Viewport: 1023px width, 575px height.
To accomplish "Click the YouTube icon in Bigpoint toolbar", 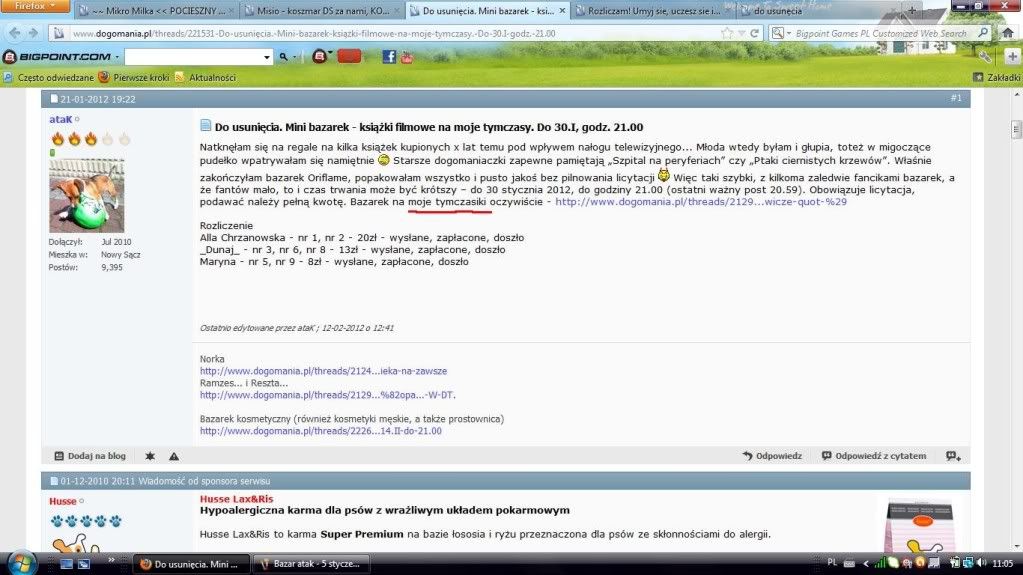I will tap(406, 57).
